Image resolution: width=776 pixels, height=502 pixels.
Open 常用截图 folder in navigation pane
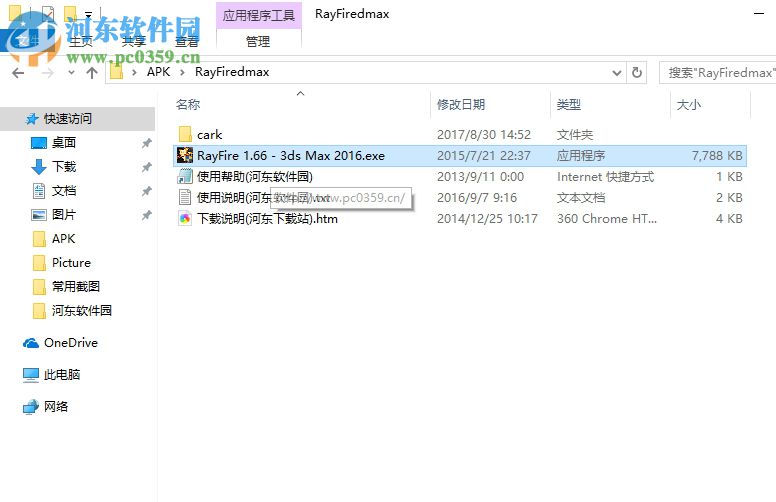pyautogui.click(x=76, y=286)
